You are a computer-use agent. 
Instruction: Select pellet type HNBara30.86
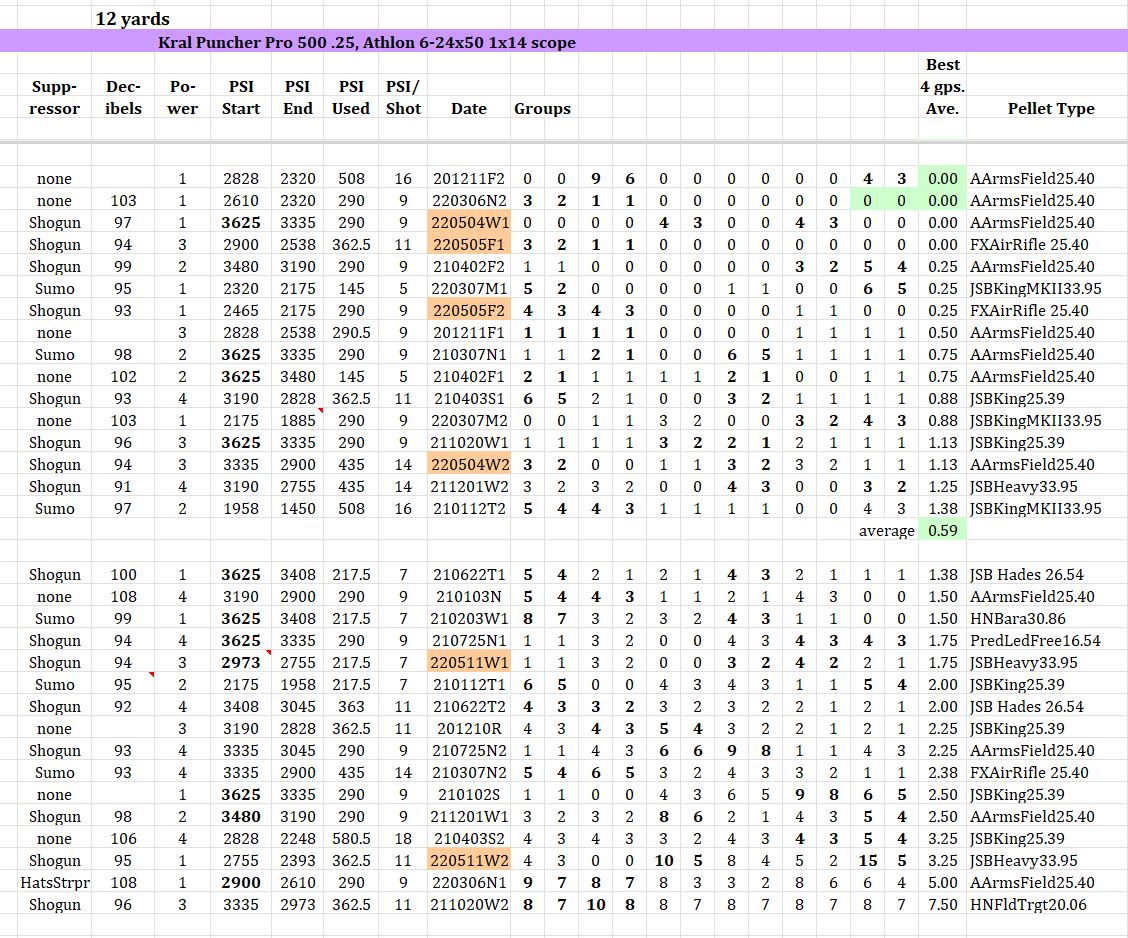click(1017, 619)
